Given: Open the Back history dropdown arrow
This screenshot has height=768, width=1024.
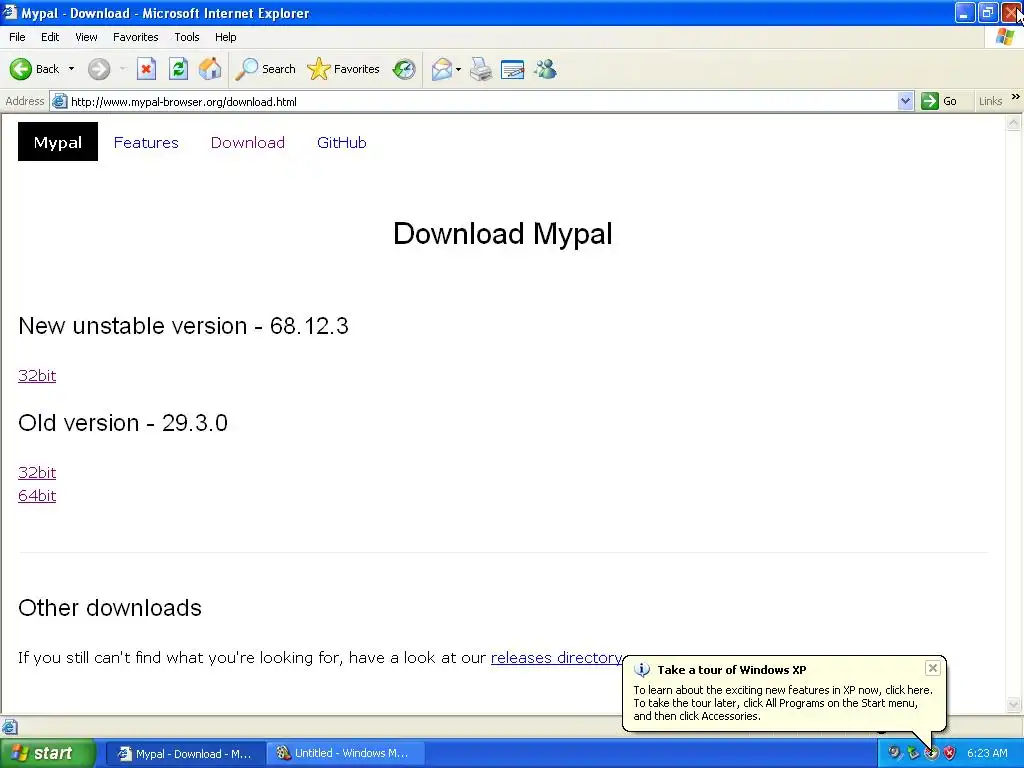Looking at the screenshot, I should [x=71, y=69].
